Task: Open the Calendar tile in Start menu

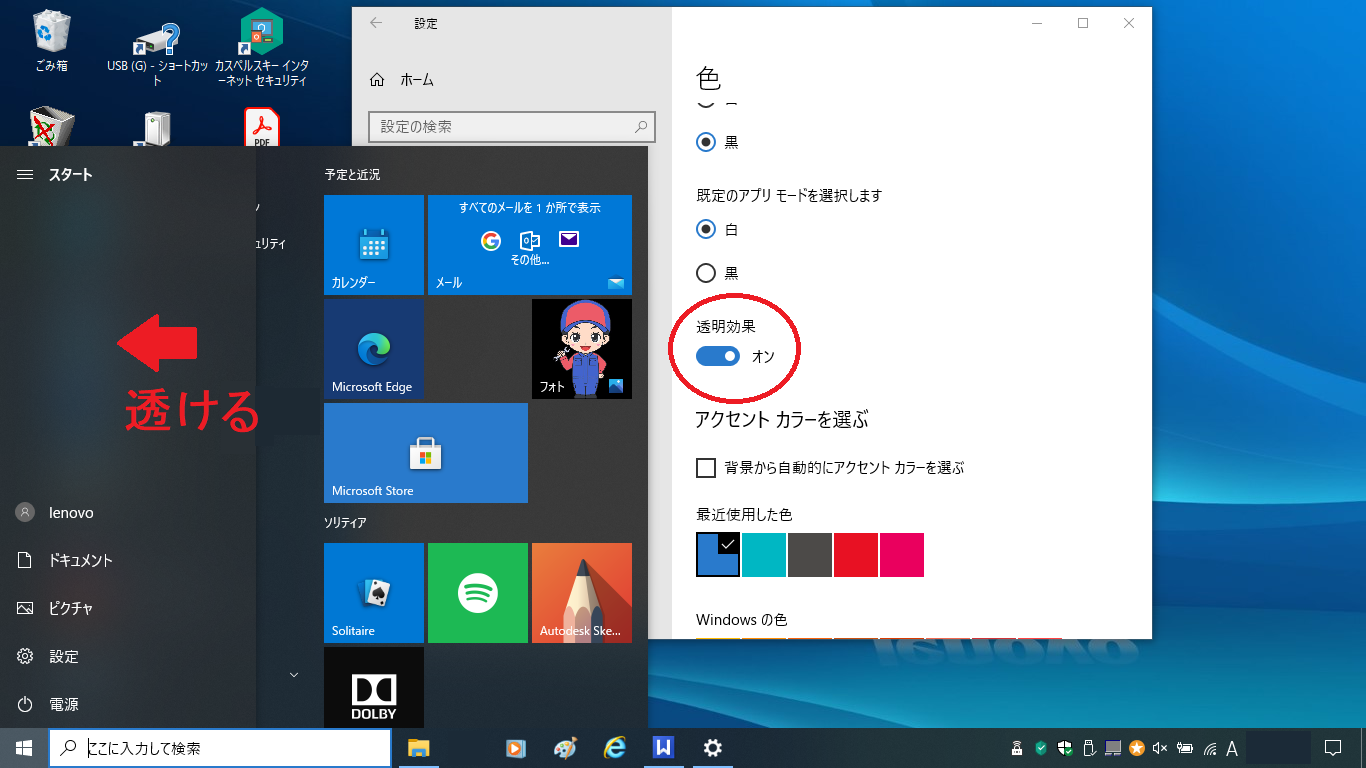Action: (x=374, y=245)
